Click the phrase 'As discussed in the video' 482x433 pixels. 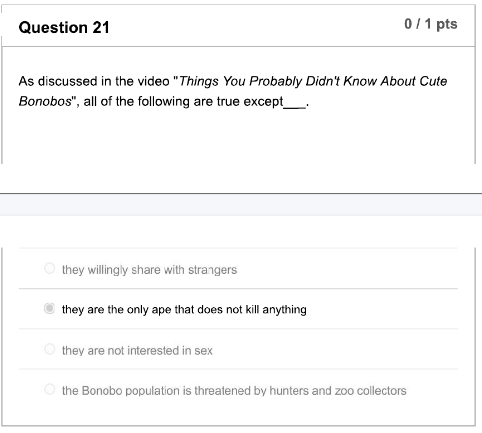pos(94,81)
